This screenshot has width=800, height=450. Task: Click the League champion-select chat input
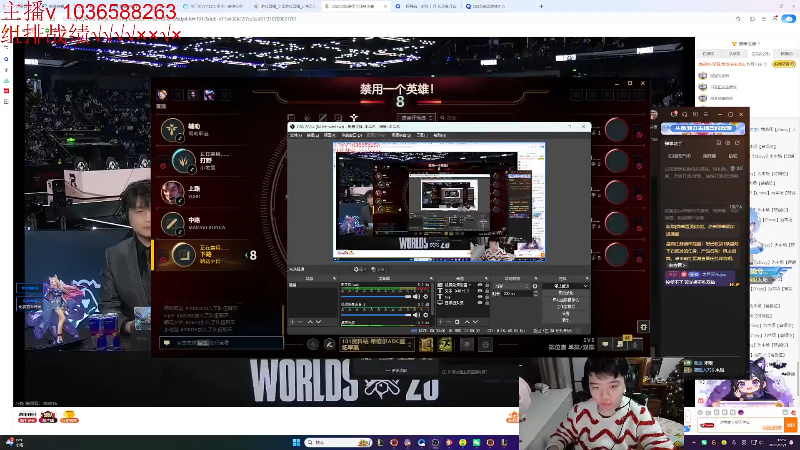(x=221, y=343)
